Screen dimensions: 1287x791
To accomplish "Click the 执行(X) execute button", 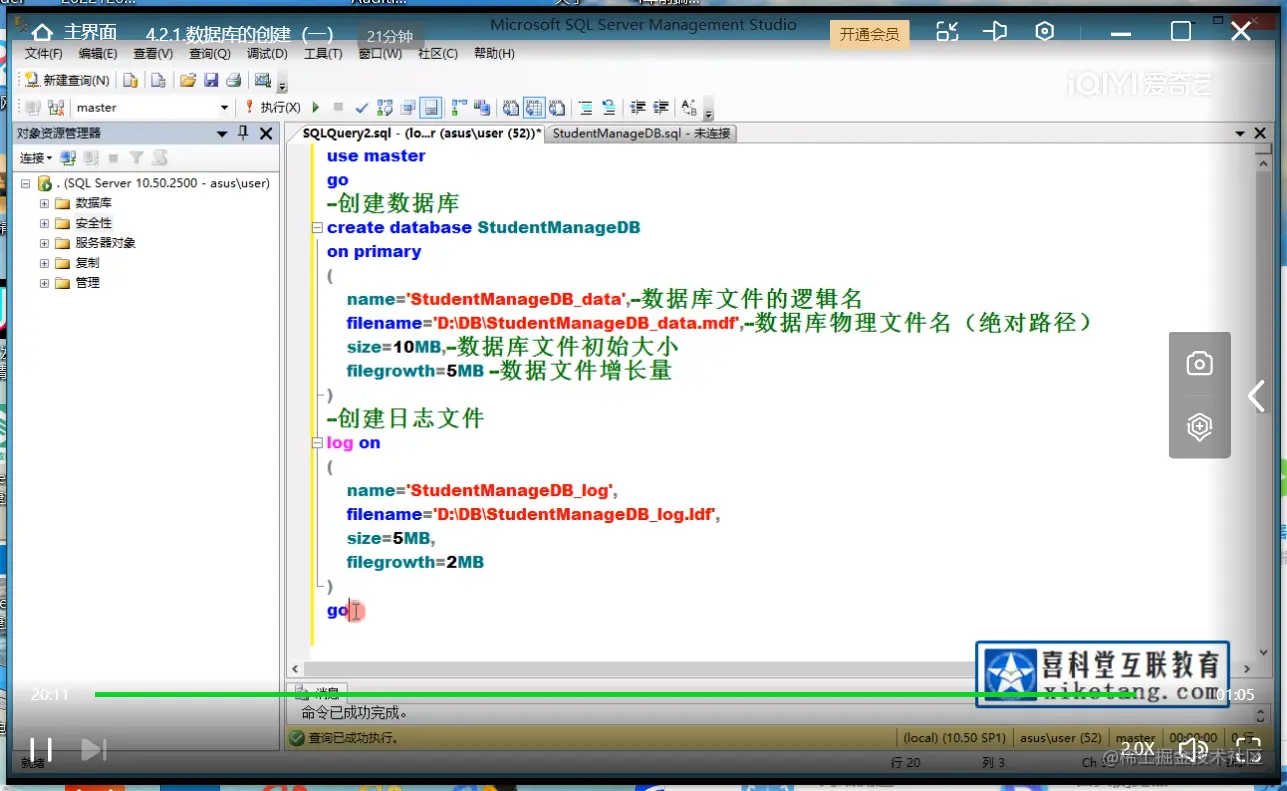I will [272, 107].
